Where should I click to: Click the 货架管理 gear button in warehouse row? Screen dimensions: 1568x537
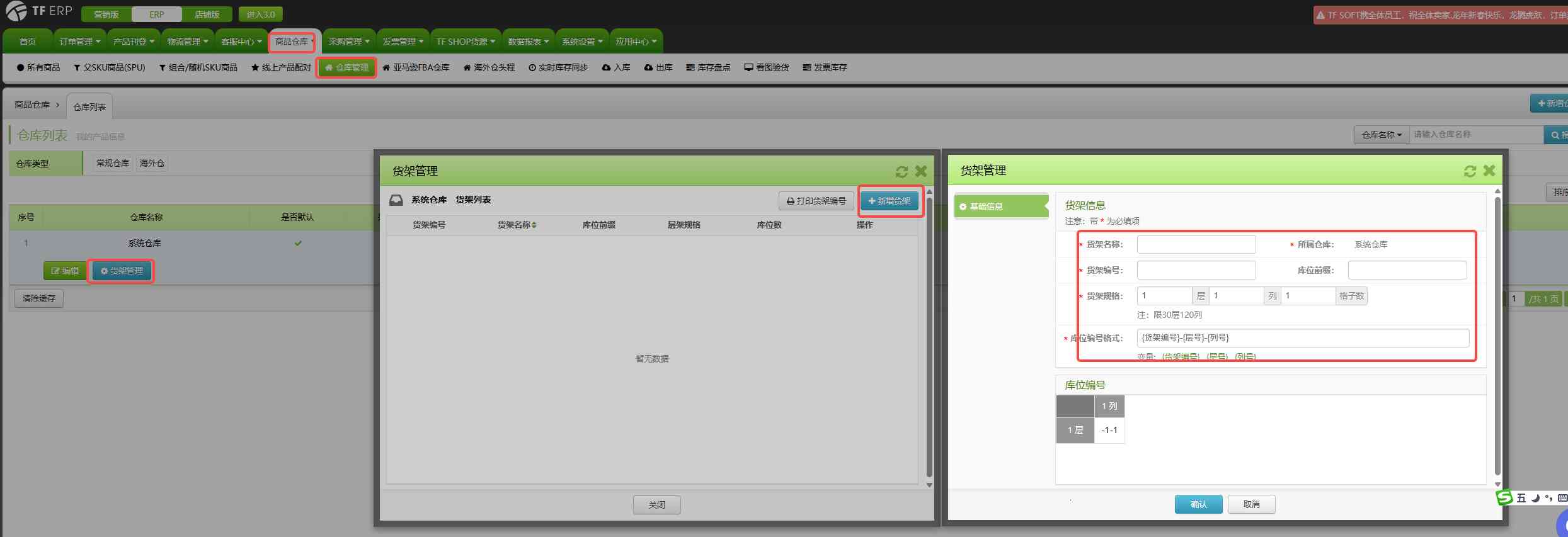(122, 271)
